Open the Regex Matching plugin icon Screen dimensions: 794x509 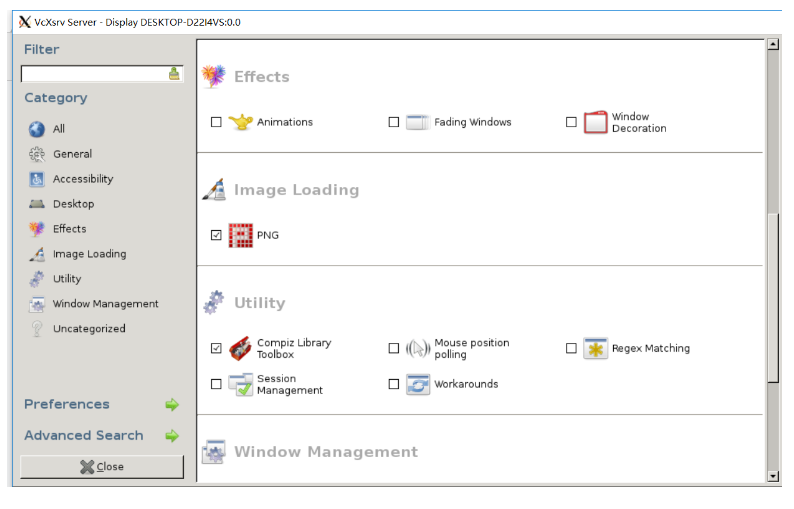596,348
